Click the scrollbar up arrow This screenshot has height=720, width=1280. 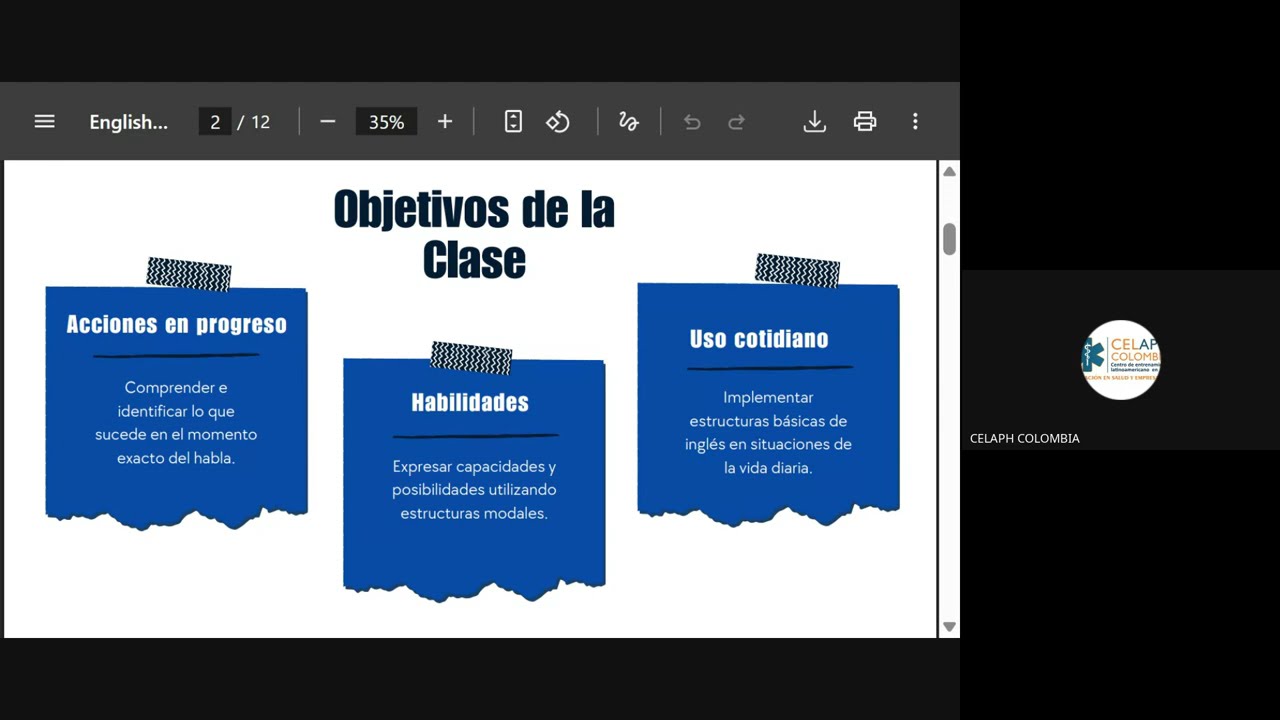949,171
